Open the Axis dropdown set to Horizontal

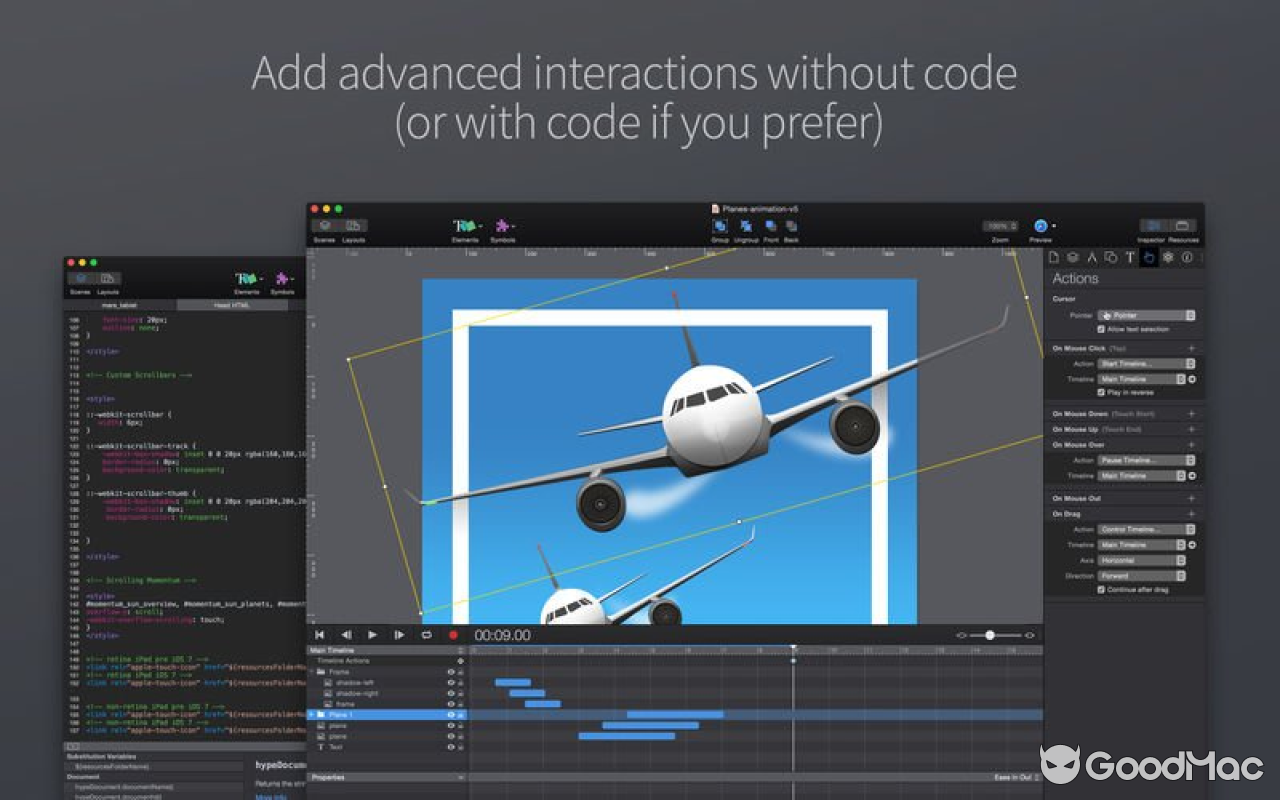[1140, 560]
